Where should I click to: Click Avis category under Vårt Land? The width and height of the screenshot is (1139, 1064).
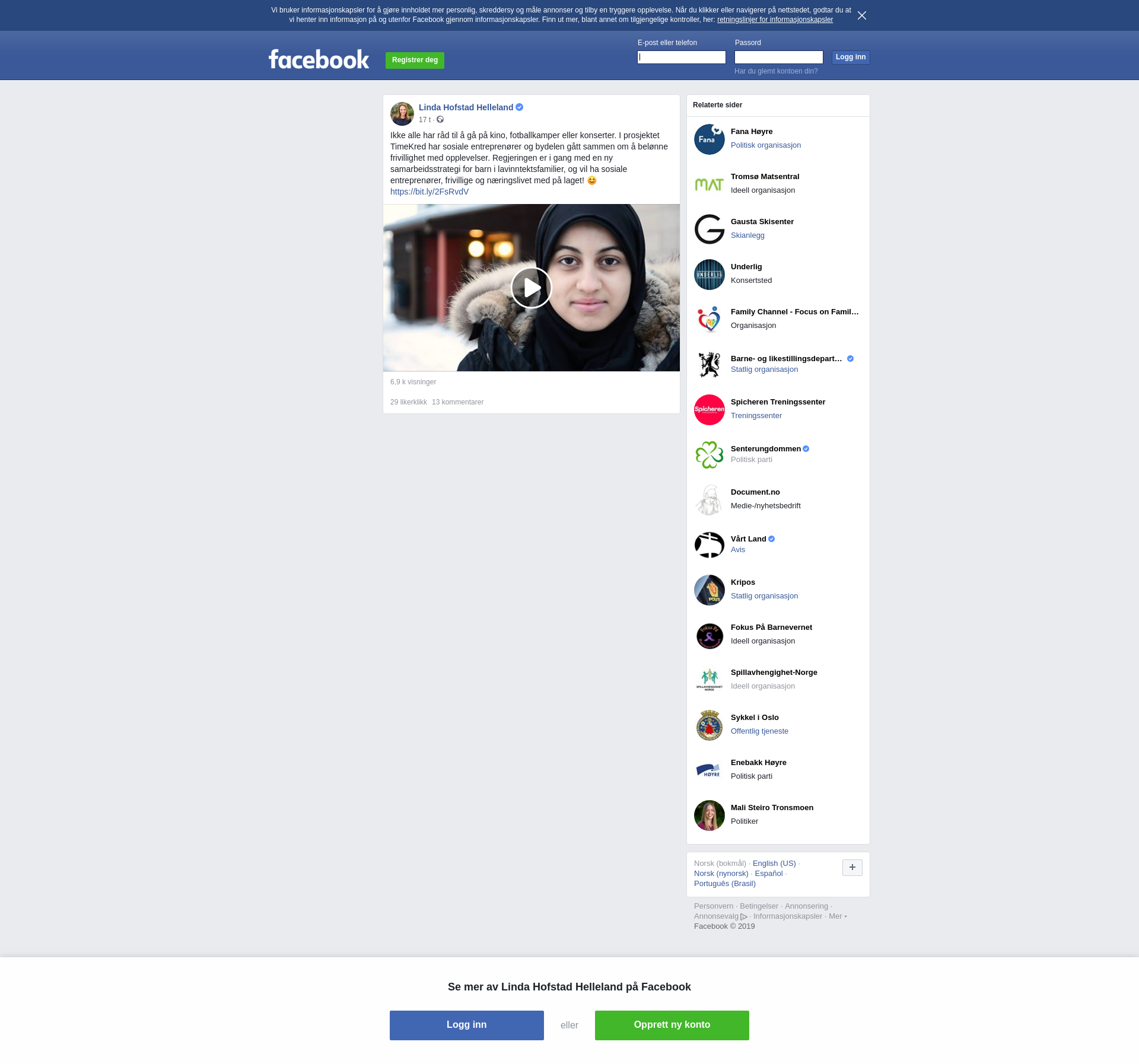click(x=738, y=550)
